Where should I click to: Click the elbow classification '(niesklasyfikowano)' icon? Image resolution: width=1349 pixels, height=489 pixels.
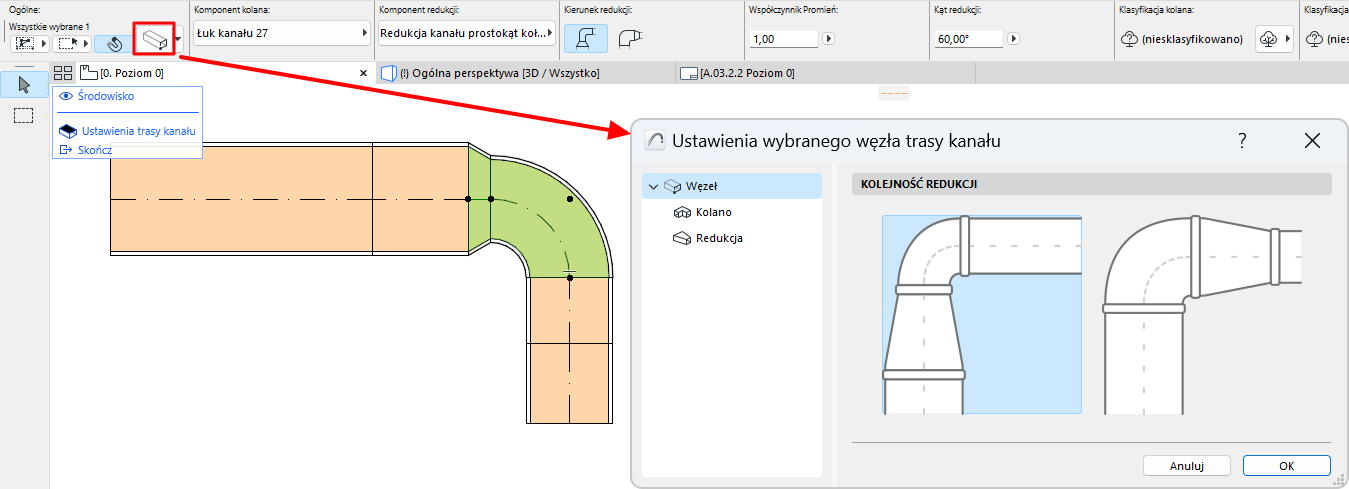tap(1129, 39)
